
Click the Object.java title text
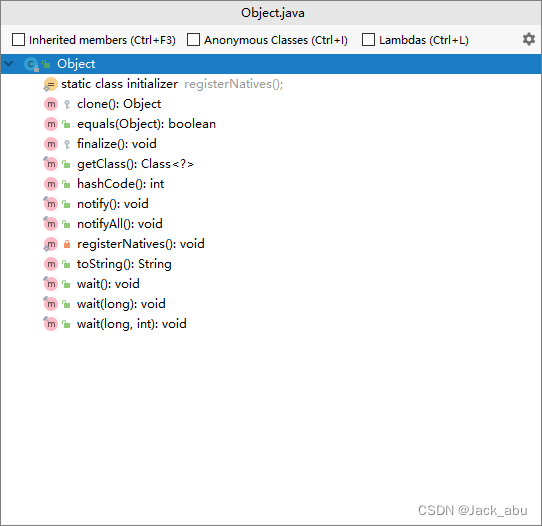(273, 13)
